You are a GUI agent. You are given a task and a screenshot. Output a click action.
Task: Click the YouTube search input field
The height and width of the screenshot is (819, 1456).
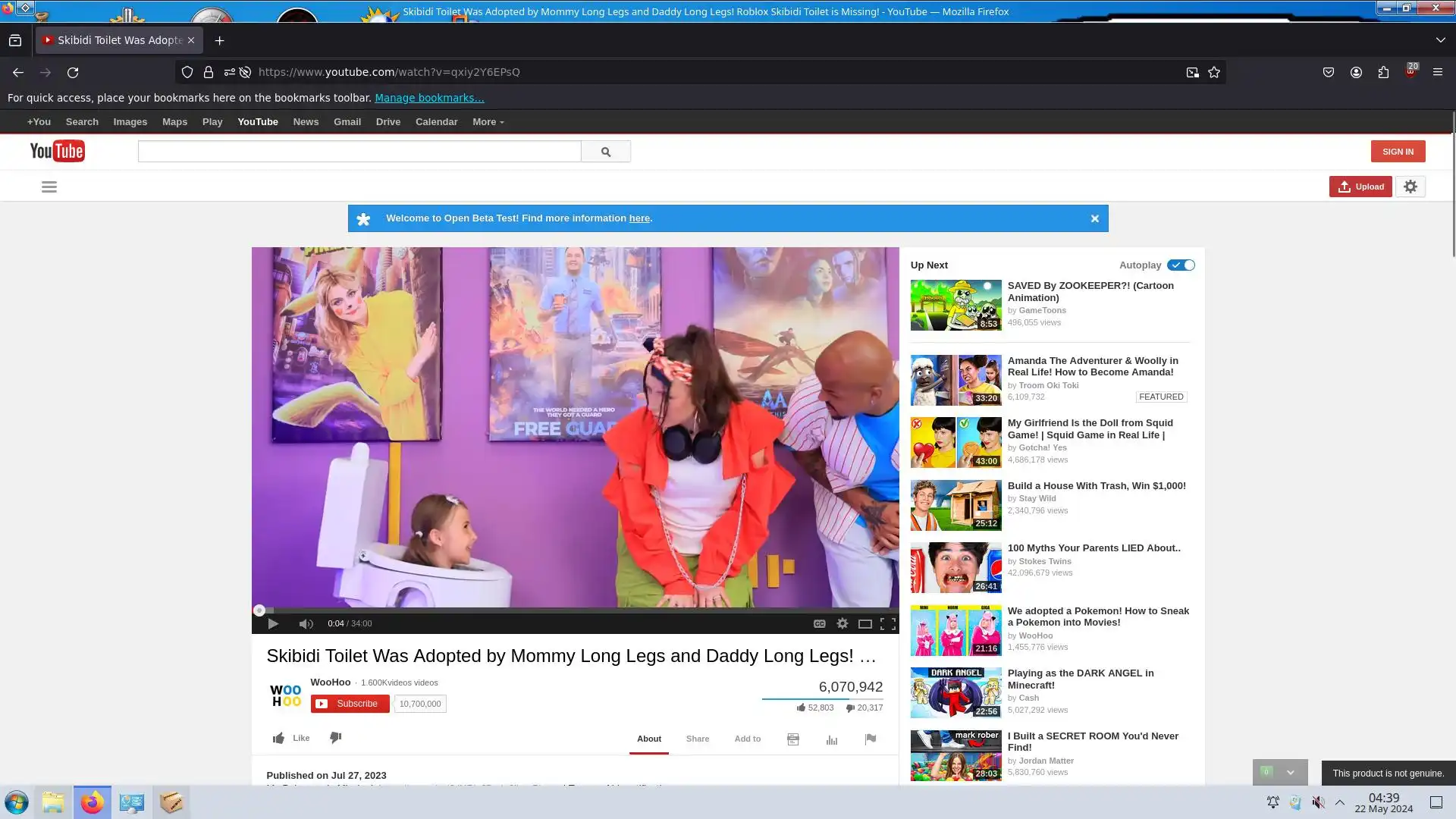(x=359, y=152)
